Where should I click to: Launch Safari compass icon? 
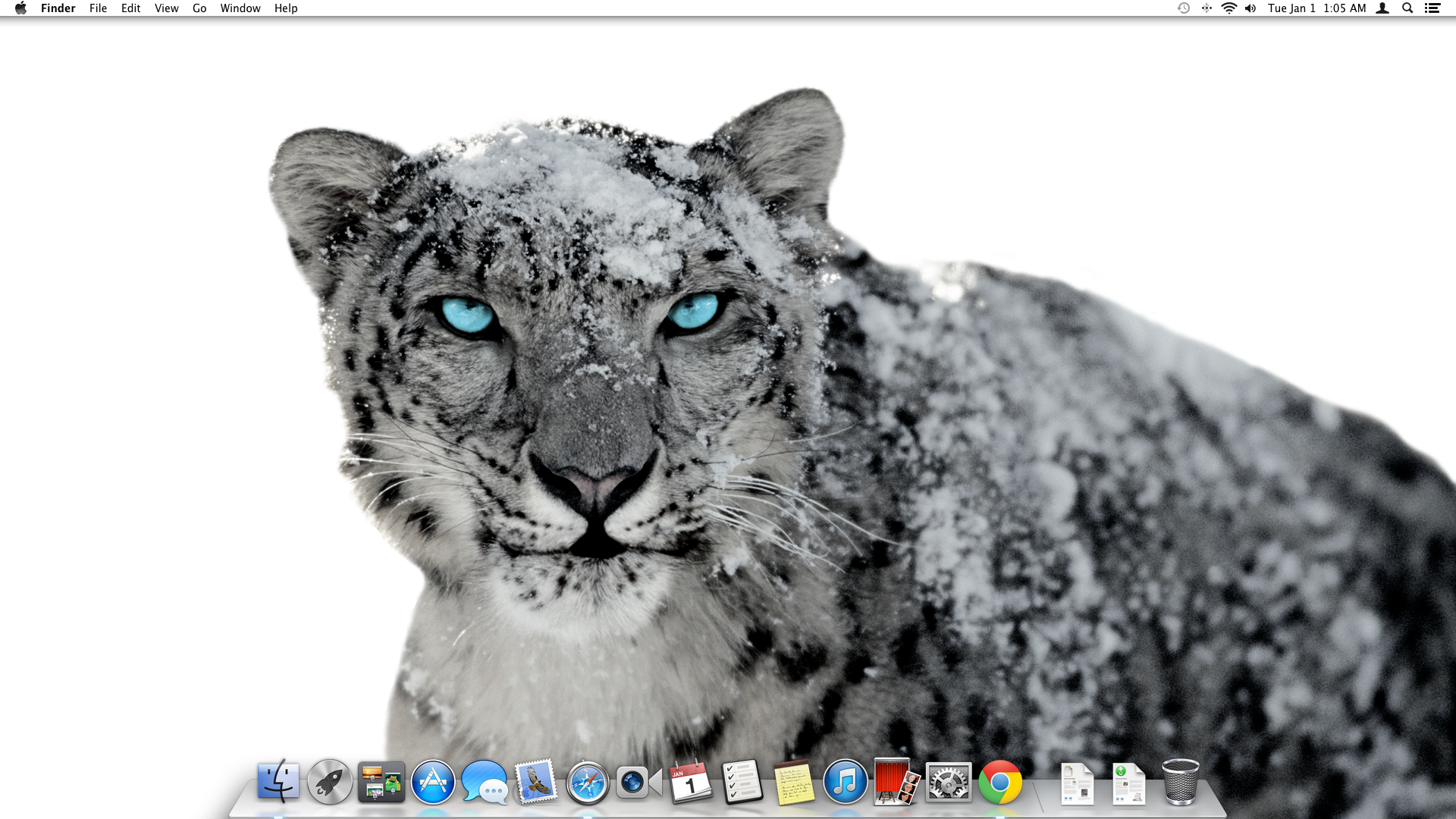point(588,782)
